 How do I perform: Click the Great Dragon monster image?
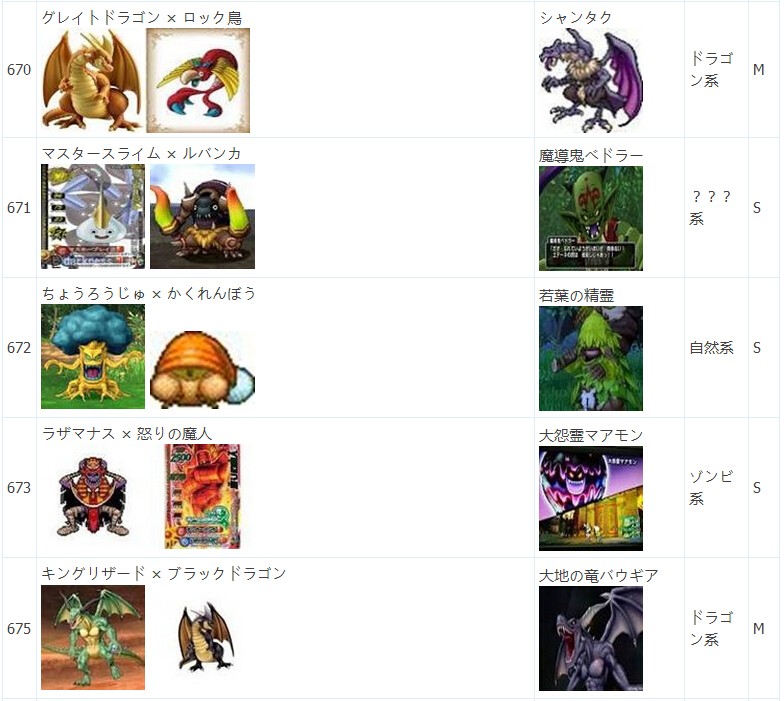pyautogui.click(x=93, y=80)
